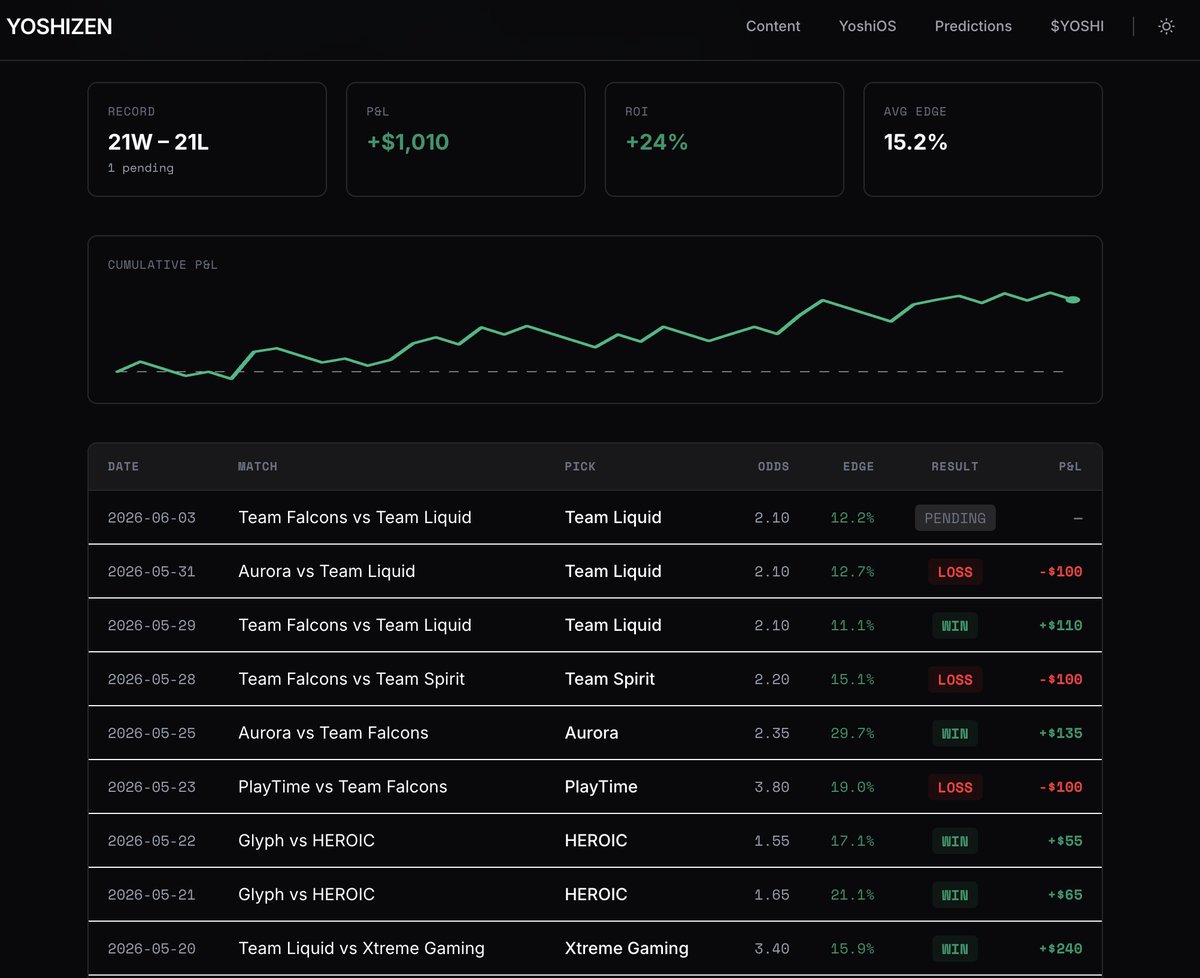Click the EDGE column header
Image resolution: width=1200 pixels, height=978 pixels.
coord(858,467)
